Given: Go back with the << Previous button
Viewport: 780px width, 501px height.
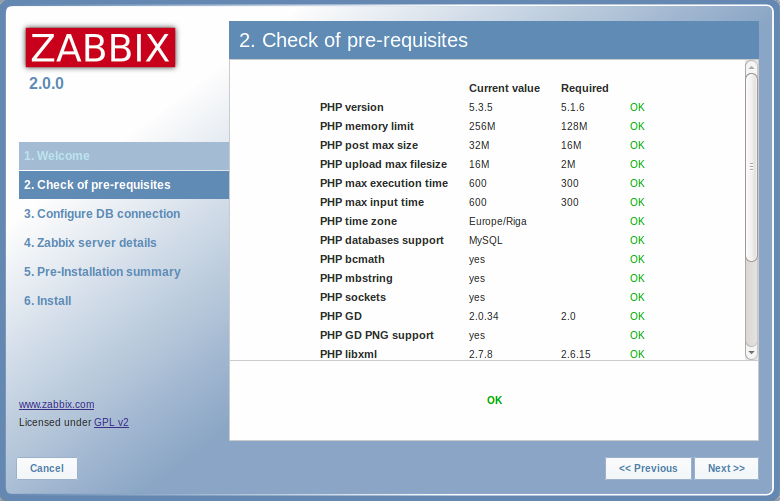Looking at the screenshot, I should point(648,468).
